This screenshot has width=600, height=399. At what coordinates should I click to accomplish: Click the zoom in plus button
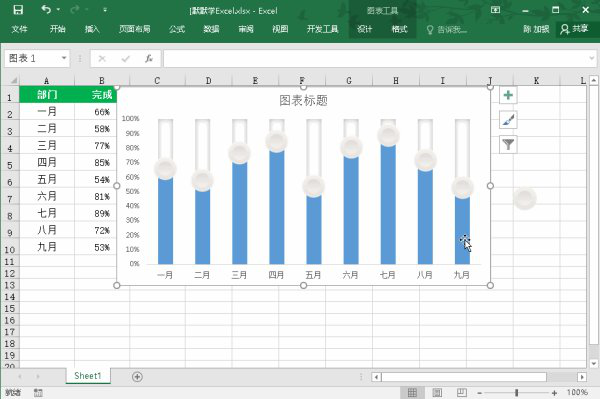554,393
